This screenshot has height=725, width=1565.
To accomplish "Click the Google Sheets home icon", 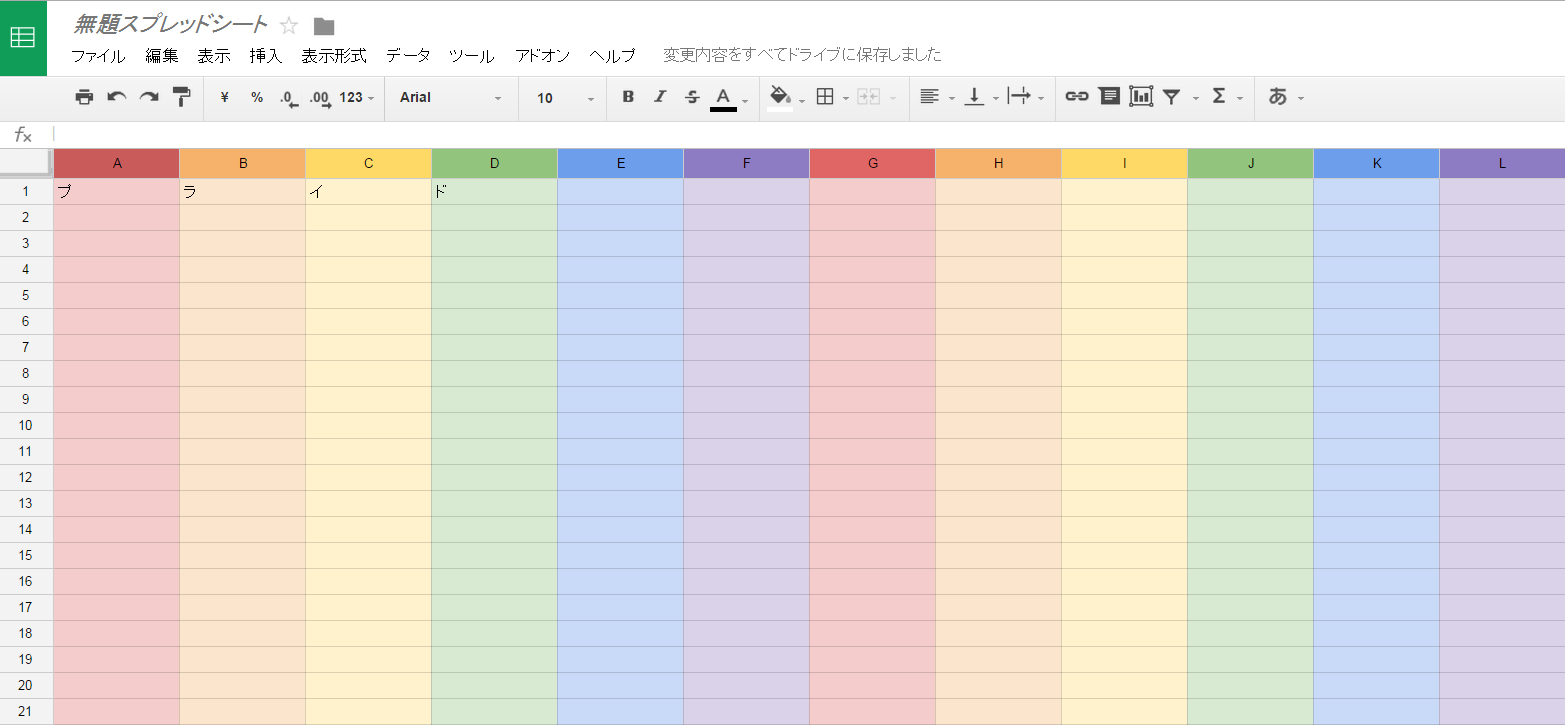I will (23, 38).
